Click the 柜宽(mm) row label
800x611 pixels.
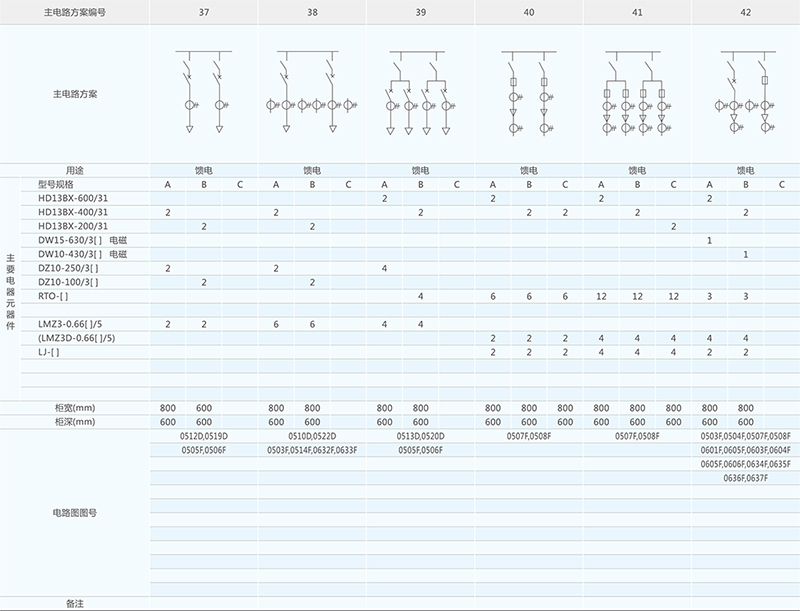coord(75,408)
